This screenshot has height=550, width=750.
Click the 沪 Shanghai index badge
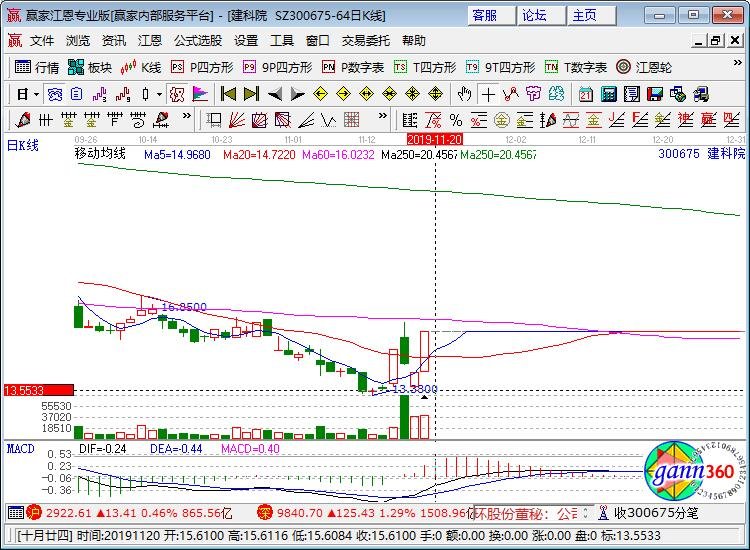(x=34, y=513)
